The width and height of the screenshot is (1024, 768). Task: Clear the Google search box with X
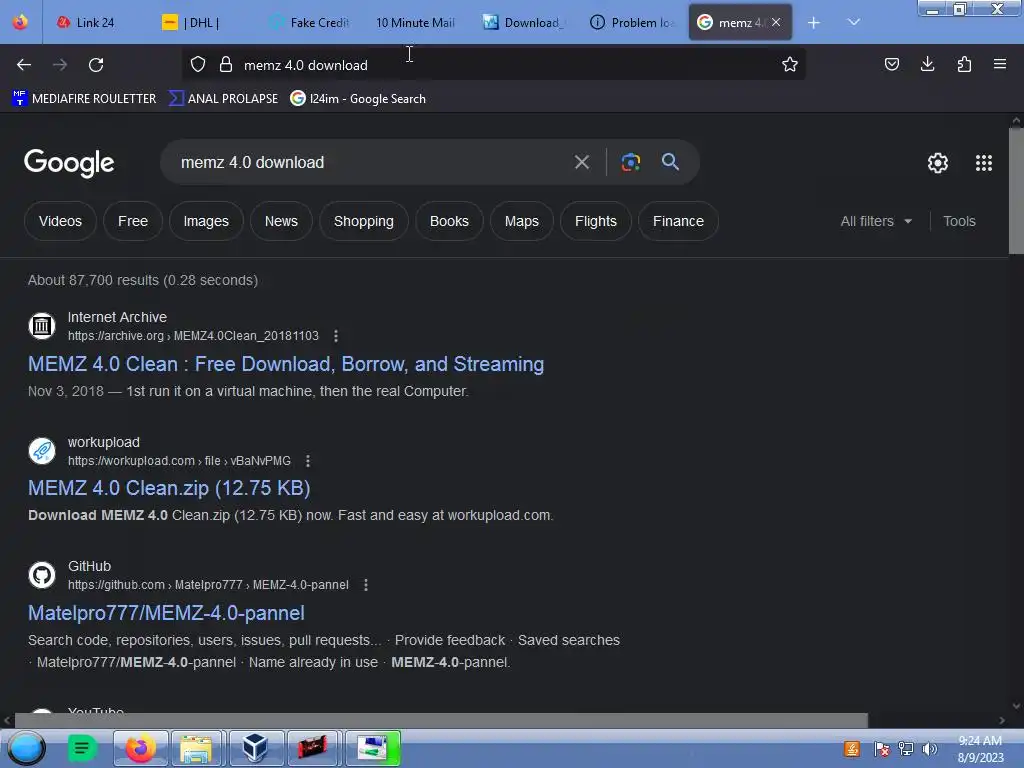coord(581,162)
